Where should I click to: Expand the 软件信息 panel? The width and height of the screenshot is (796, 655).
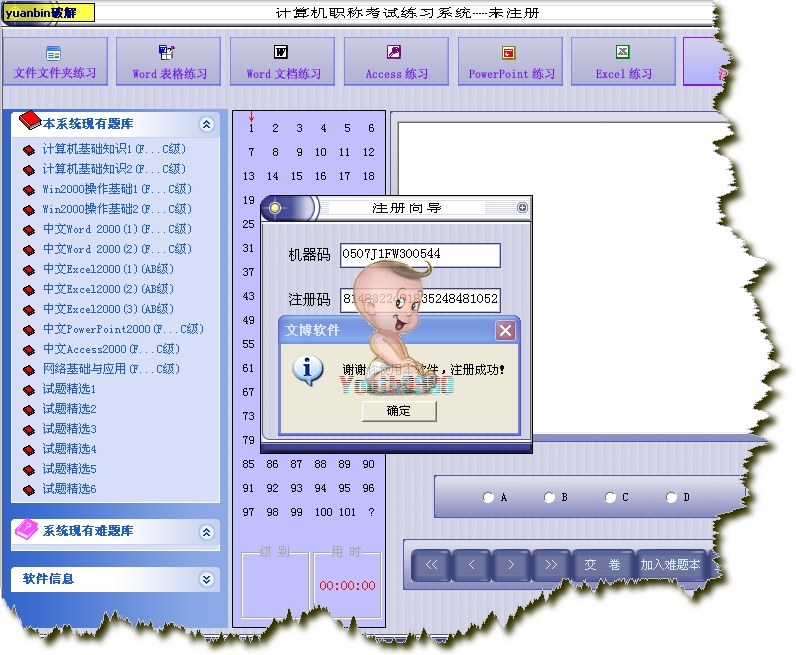206,579
